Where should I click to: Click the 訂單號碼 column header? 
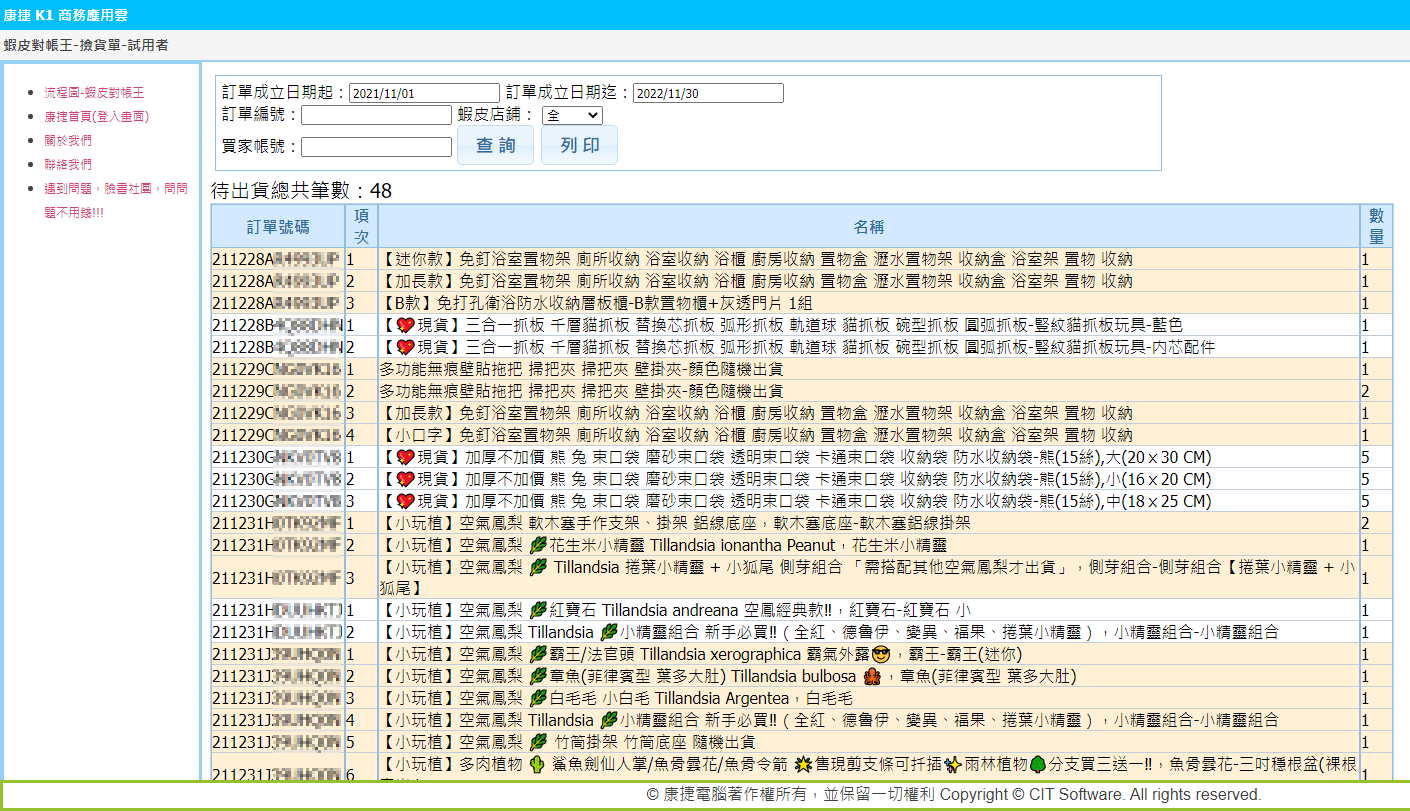[x=278, y=227]
